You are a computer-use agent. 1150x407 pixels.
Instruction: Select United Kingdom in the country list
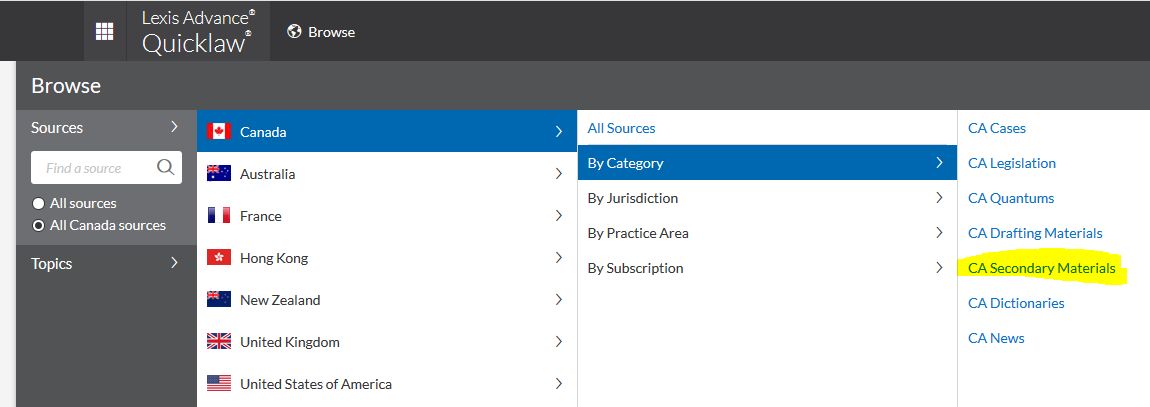click(387, 342)
